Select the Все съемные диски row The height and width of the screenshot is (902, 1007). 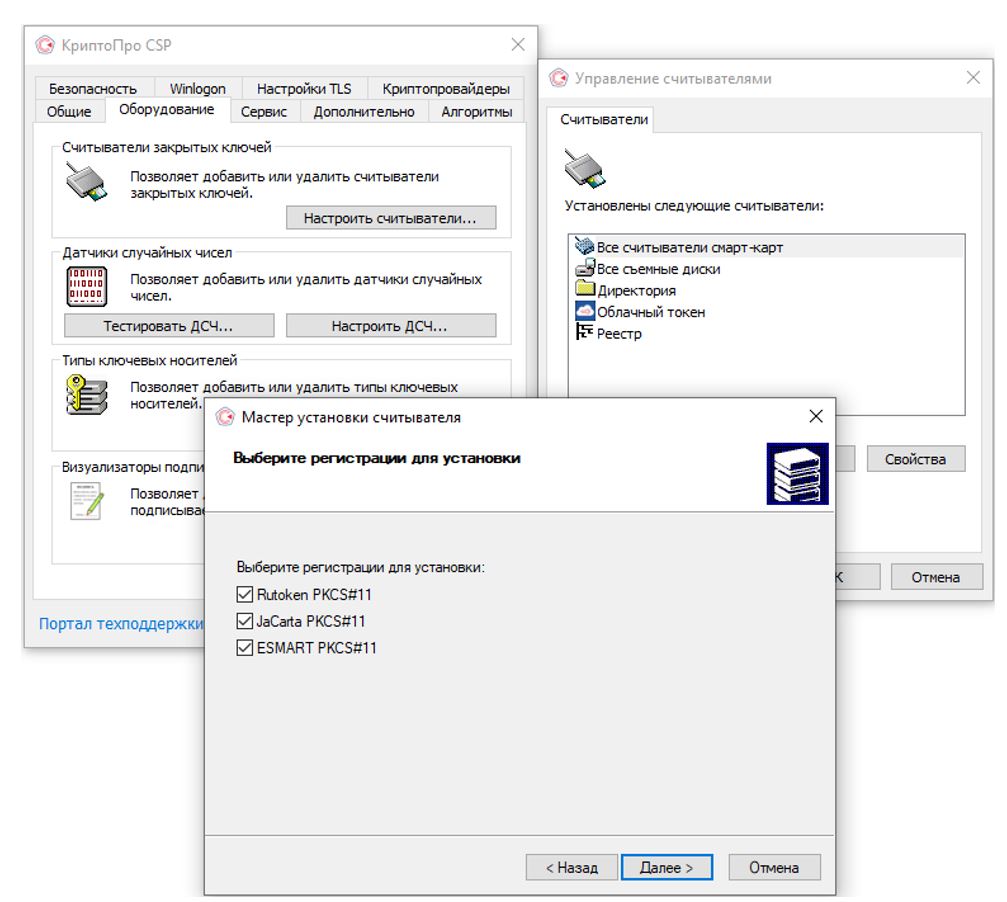pos(767,268)
